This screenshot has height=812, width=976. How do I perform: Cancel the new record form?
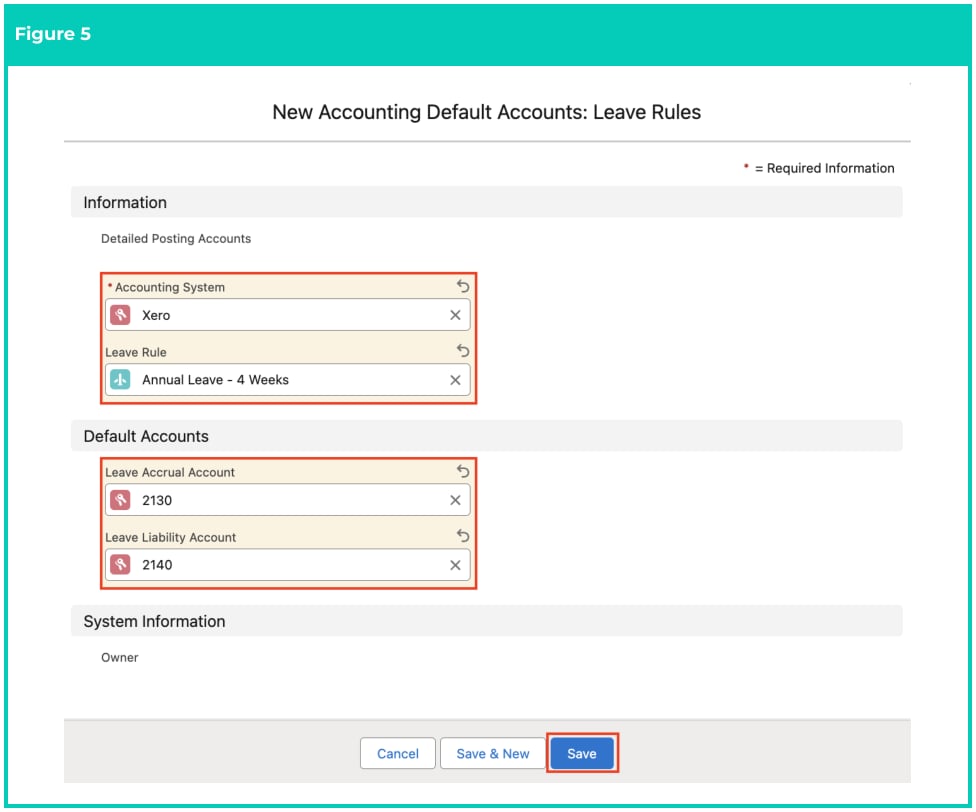click(398, 754)
